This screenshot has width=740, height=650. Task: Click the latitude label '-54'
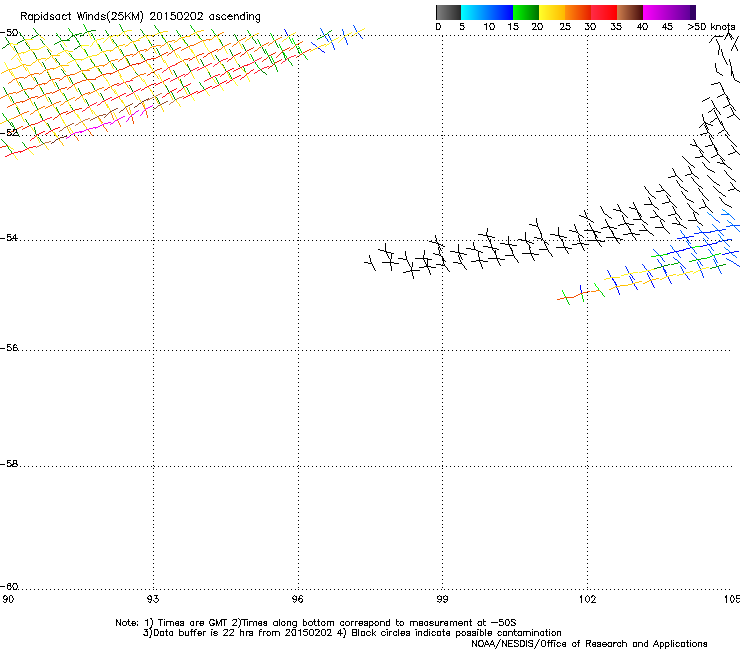[x=9, y=237]
